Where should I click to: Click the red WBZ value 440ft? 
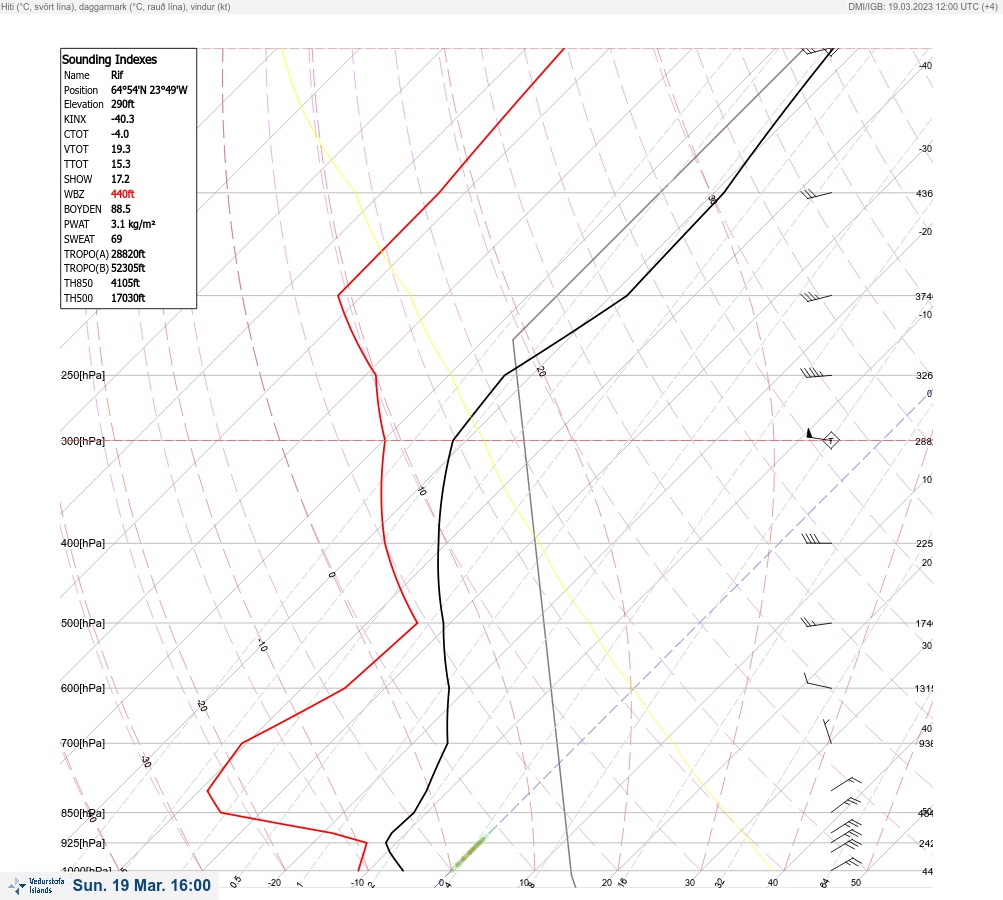(x=122, y=194)
